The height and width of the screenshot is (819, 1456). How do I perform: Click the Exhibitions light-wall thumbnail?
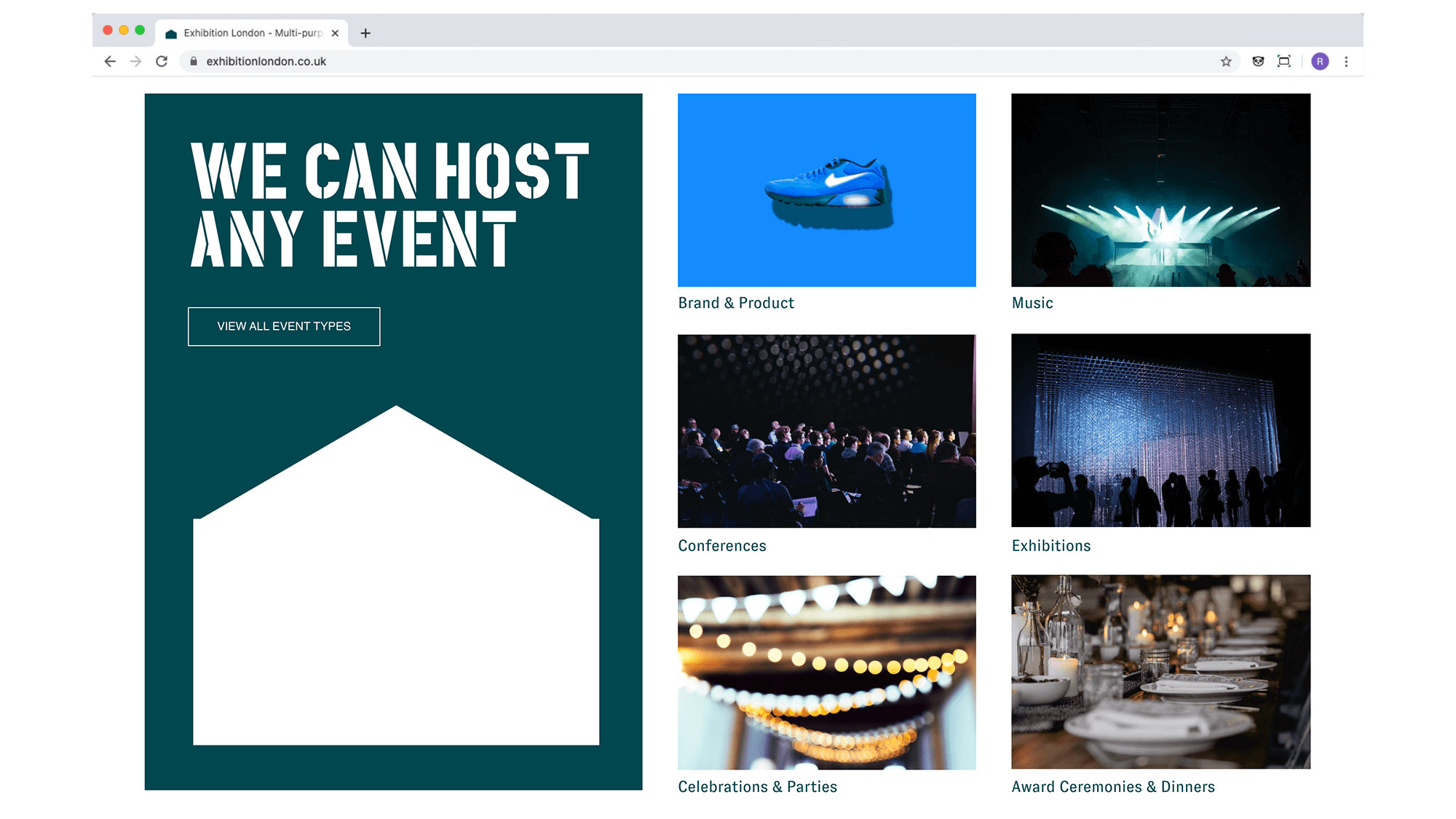pos(1160,430)
